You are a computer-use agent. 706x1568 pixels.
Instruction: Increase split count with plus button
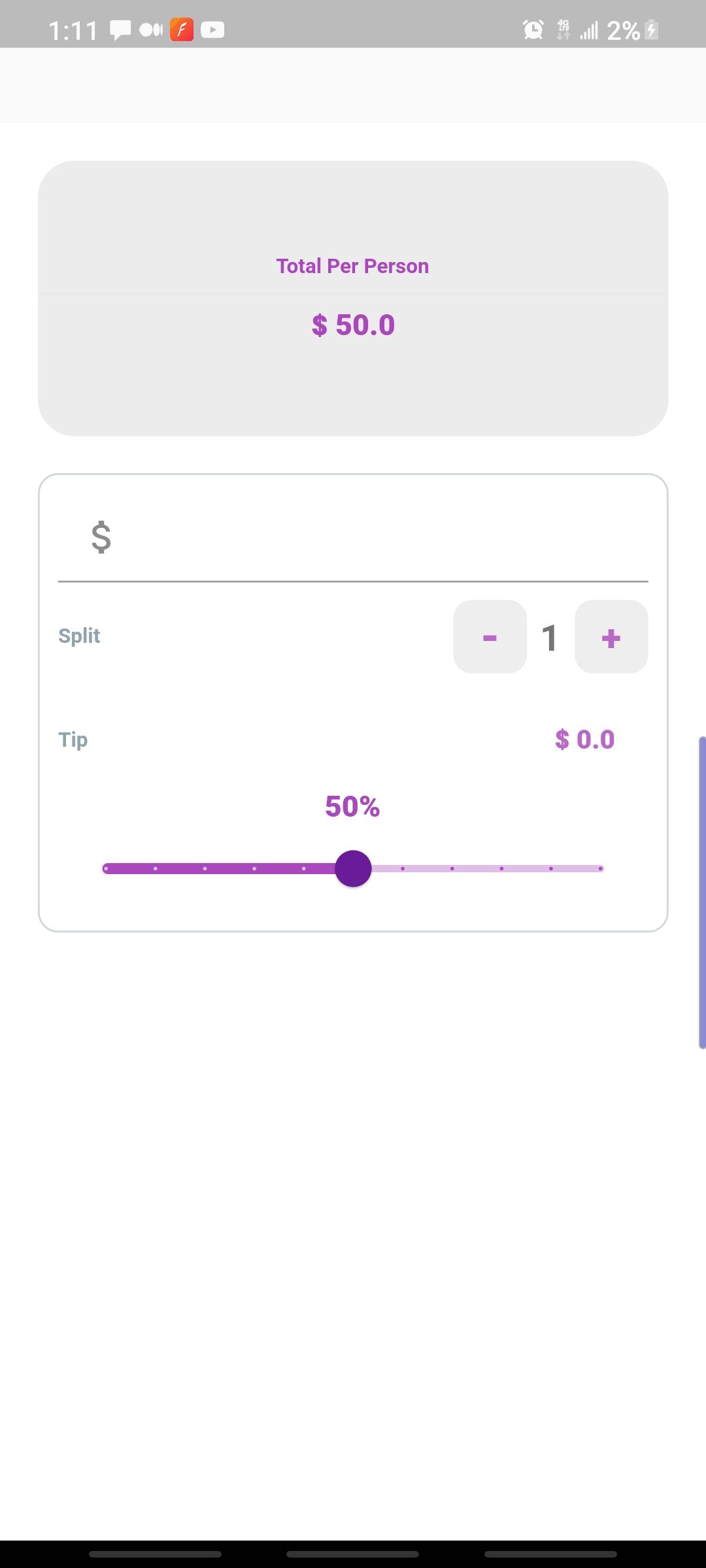pos(611,638)
